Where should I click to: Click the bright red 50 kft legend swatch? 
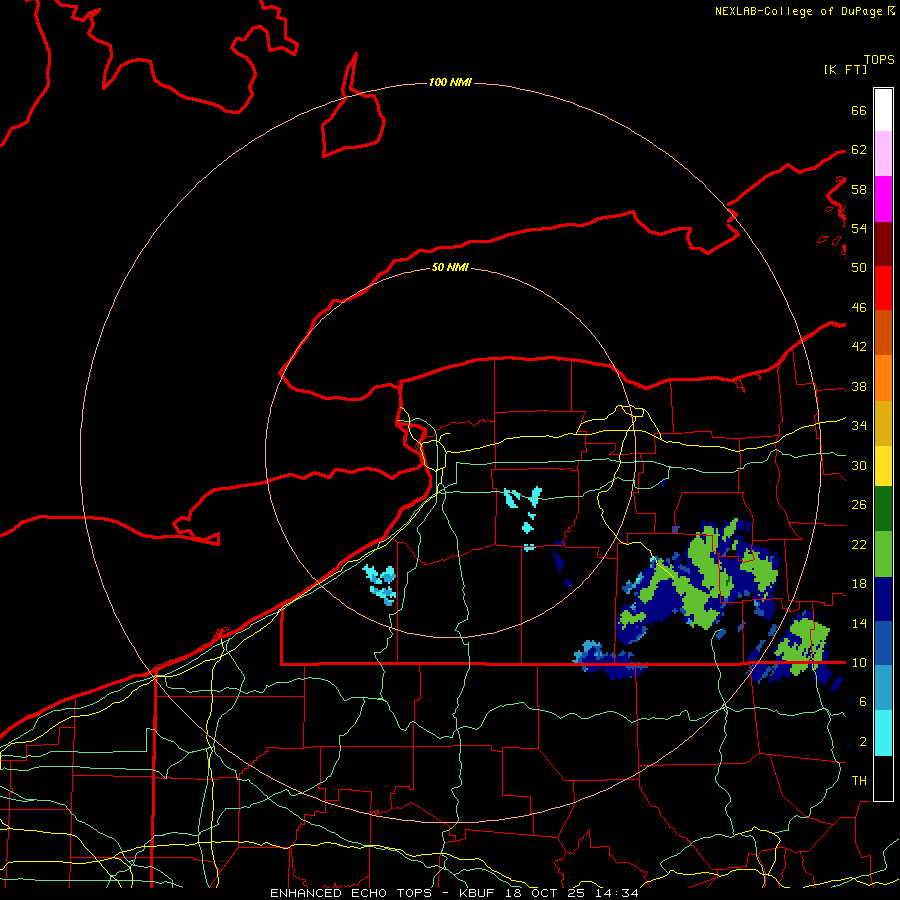pos(883,288)
